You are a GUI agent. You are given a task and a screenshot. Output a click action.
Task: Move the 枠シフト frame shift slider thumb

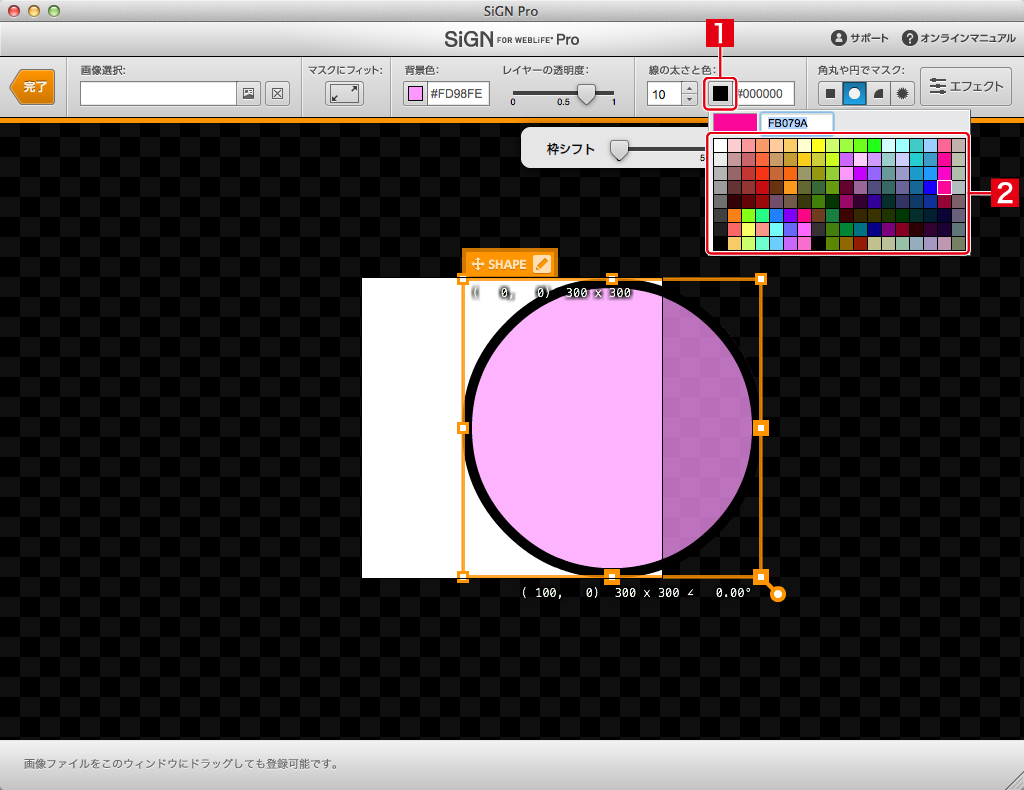coord(618,150)
